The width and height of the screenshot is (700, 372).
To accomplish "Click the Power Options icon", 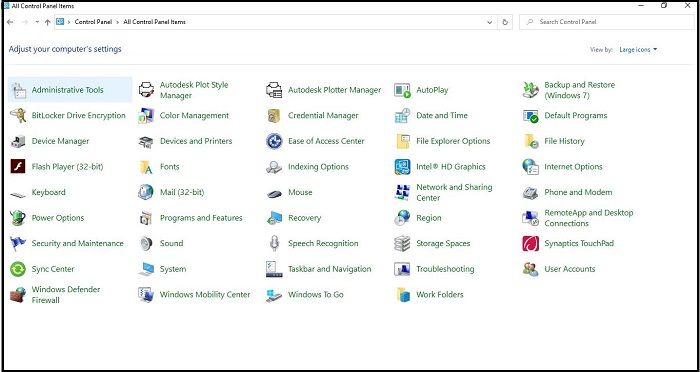I will pos(18,218).
